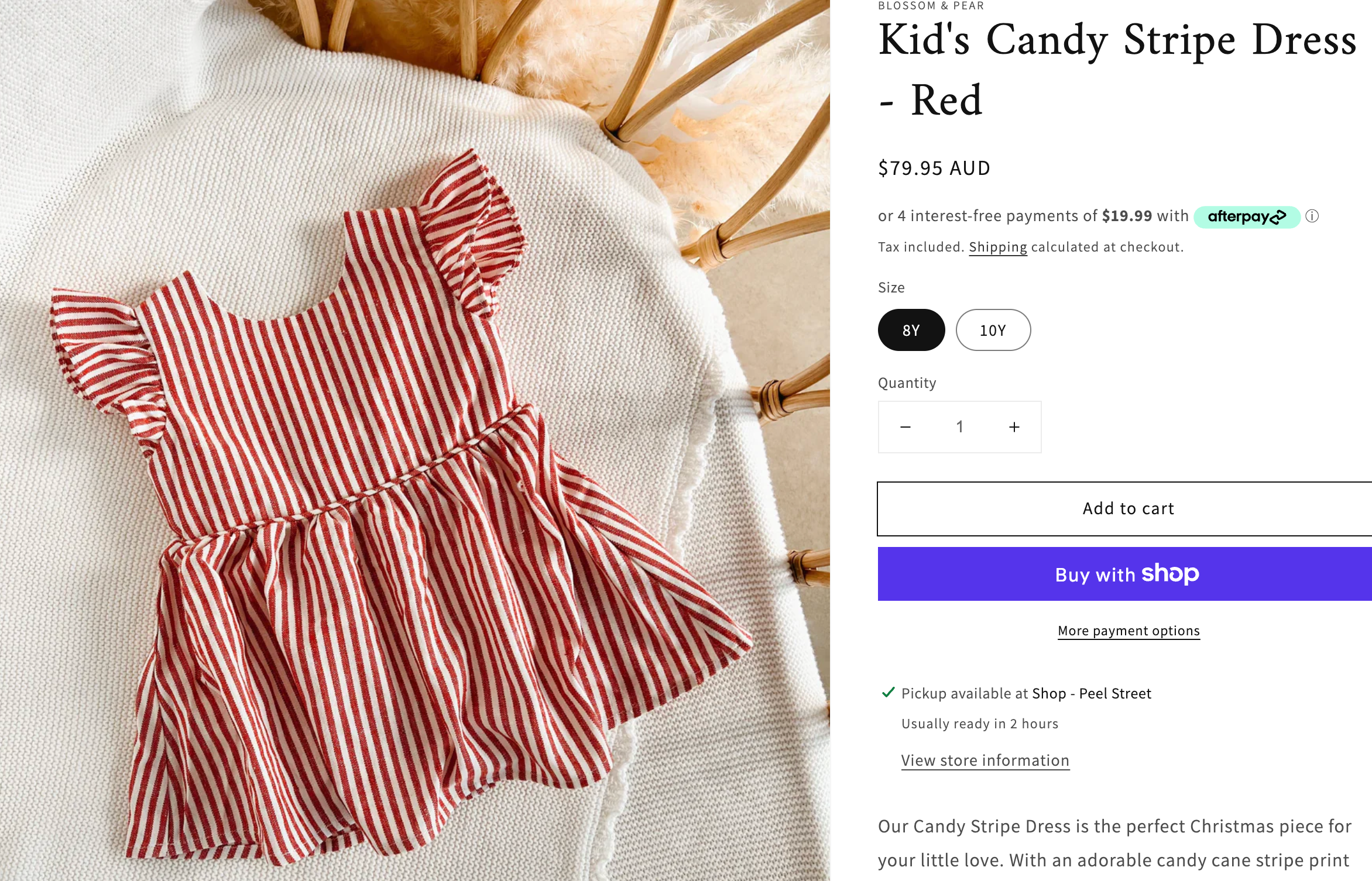This screenshot has height=881, width=1372.
Task: View store information for pickup
Action: tap(985, 760)
